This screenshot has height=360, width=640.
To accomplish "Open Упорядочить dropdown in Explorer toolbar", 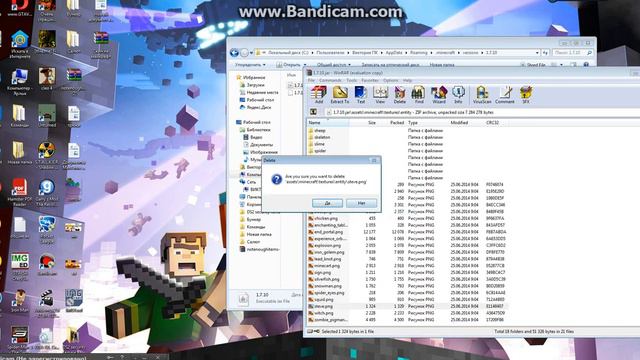I will [x=250, y=64].
